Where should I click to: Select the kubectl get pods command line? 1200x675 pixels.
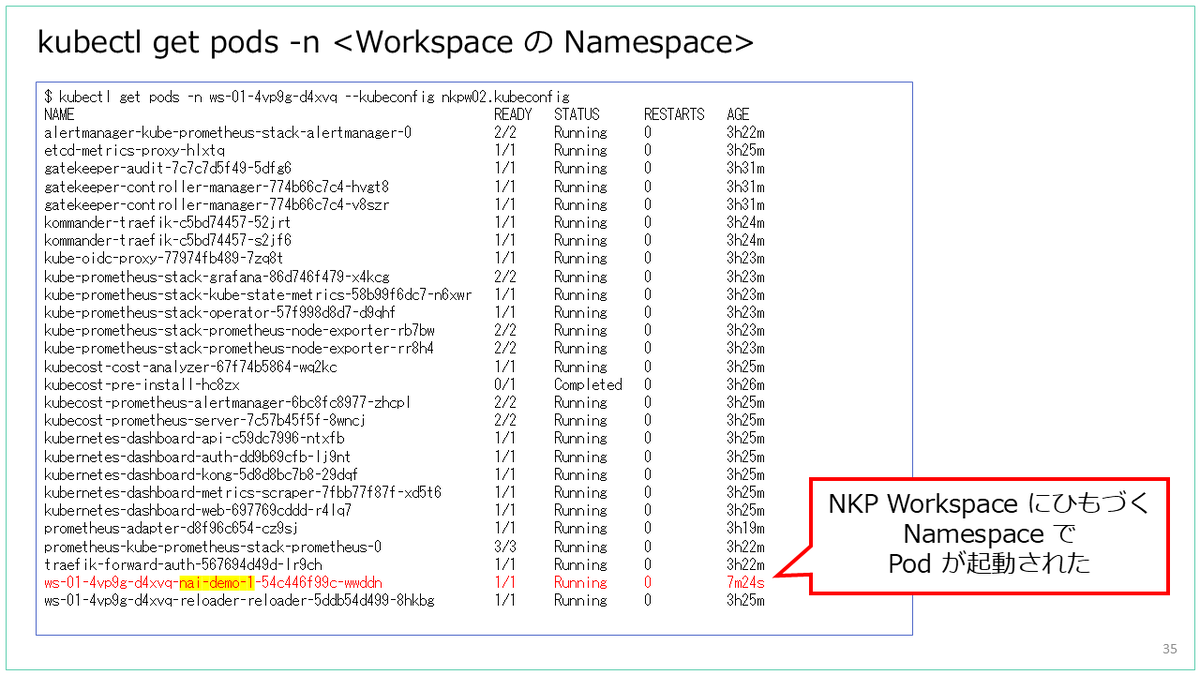[x=307, y=97]
